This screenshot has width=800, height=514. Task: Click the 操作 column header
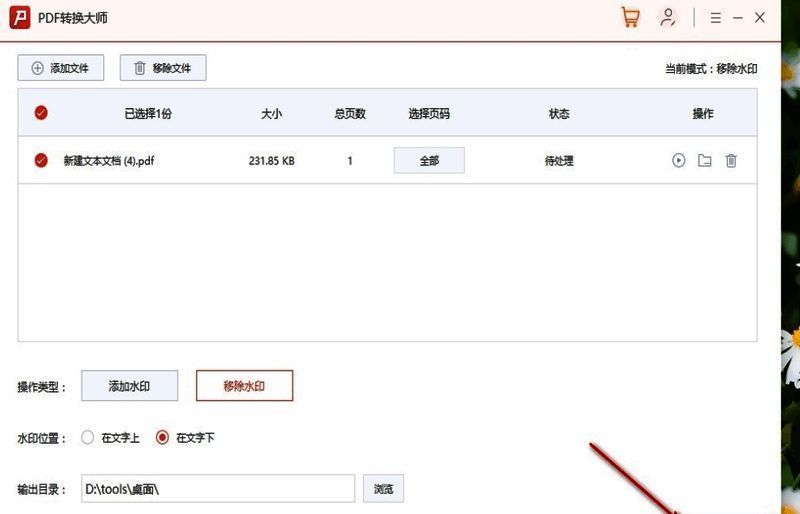coord(703,113)
